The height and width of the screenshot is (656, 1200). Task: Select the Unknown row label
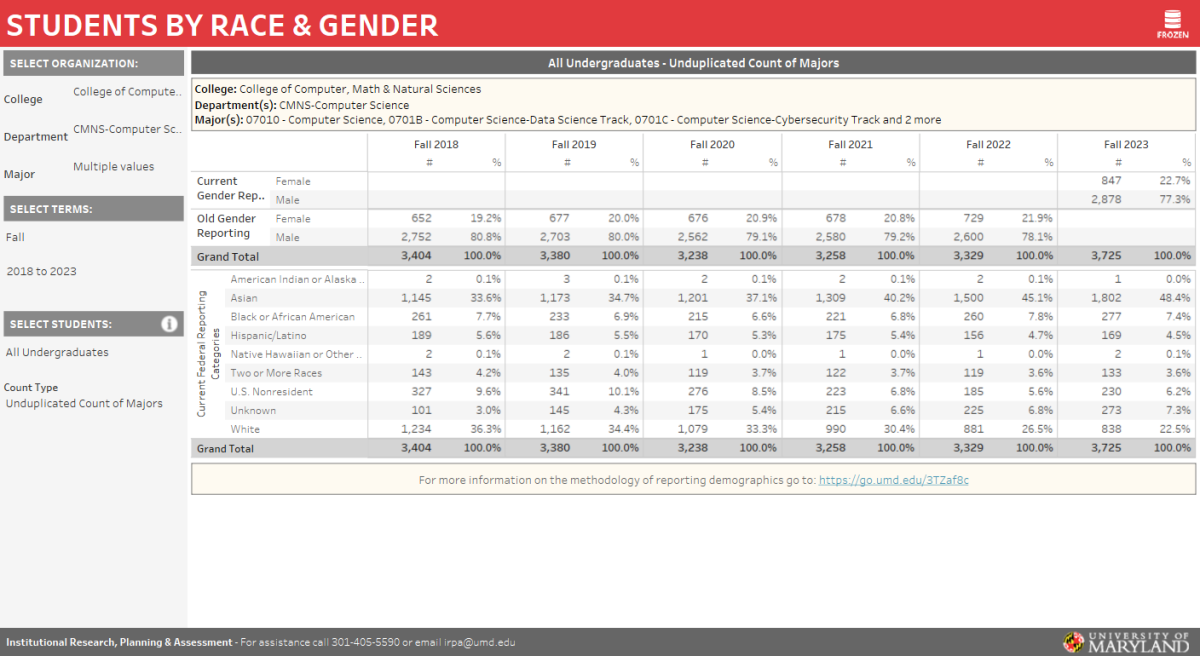point(253,411)
